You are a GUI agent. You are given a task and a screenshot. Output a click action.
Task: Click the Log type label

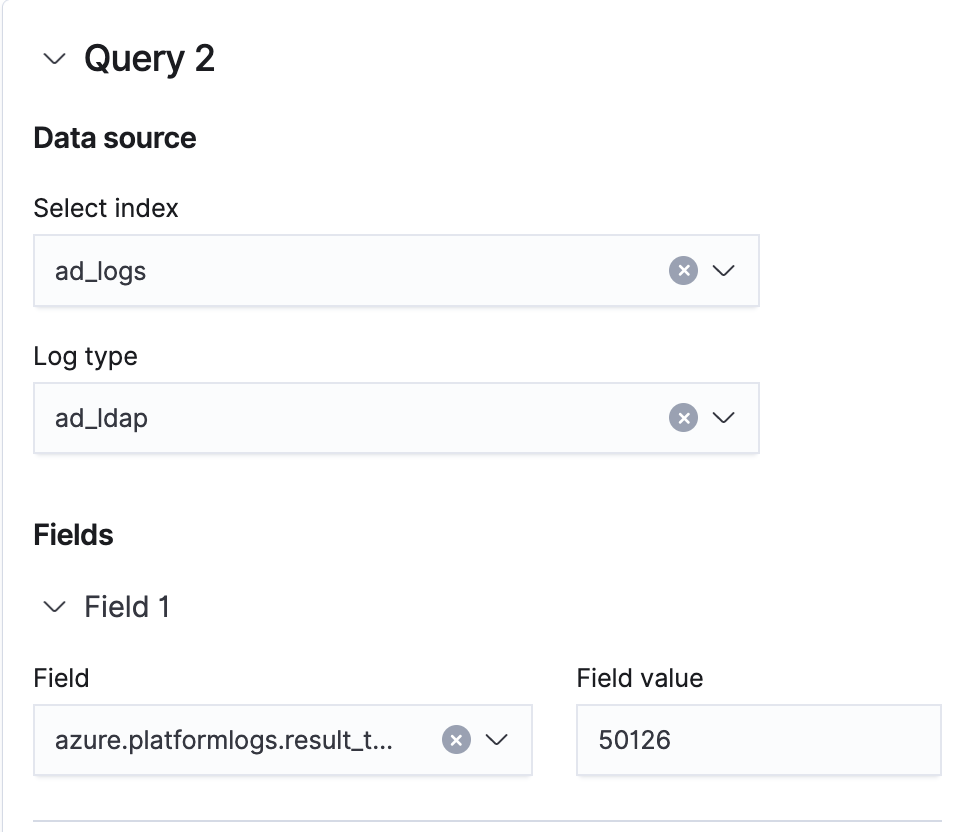point(85,356)
